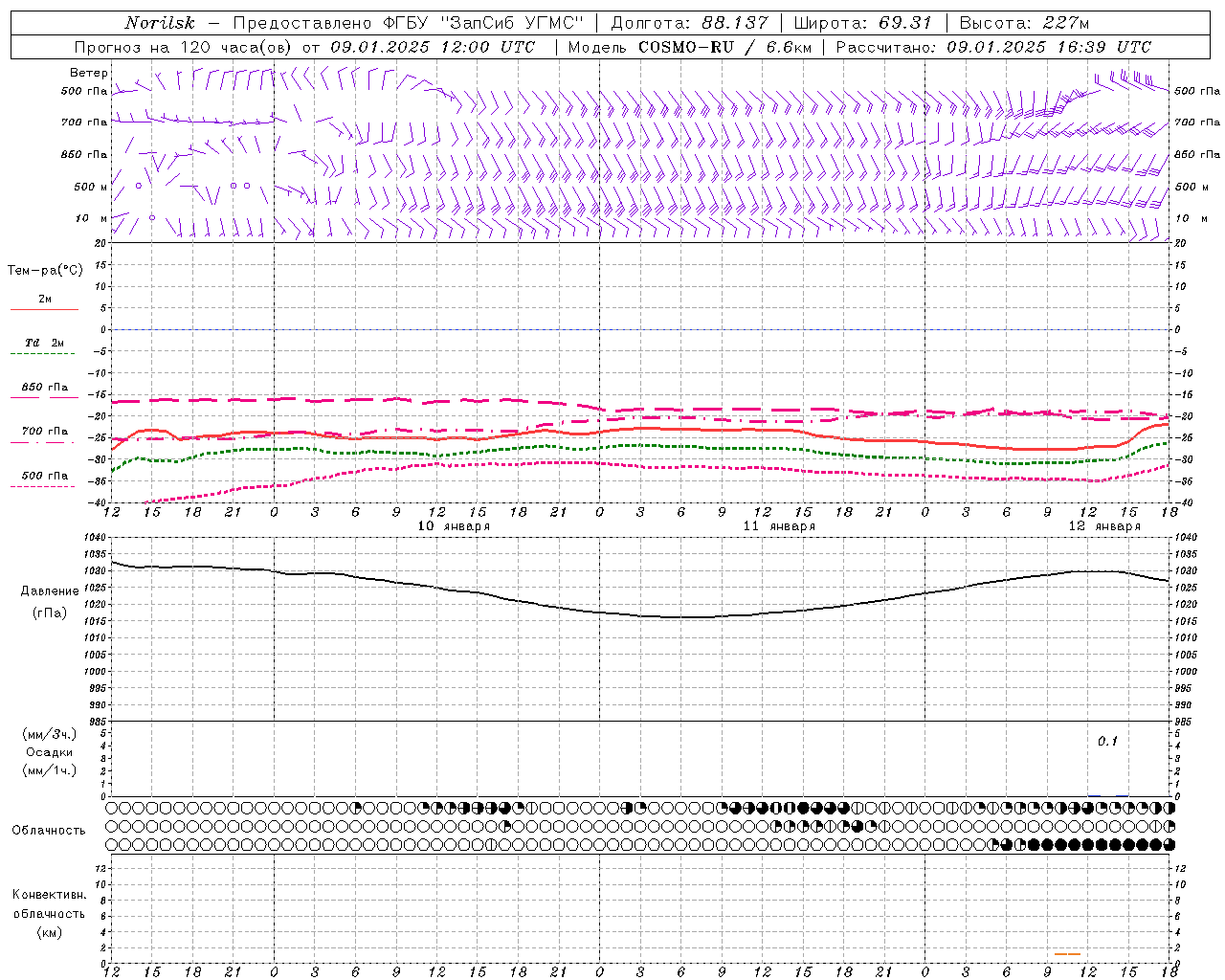Click the right '850 гПа' wind level label
1225x980 pixels.
point(1197,154)
